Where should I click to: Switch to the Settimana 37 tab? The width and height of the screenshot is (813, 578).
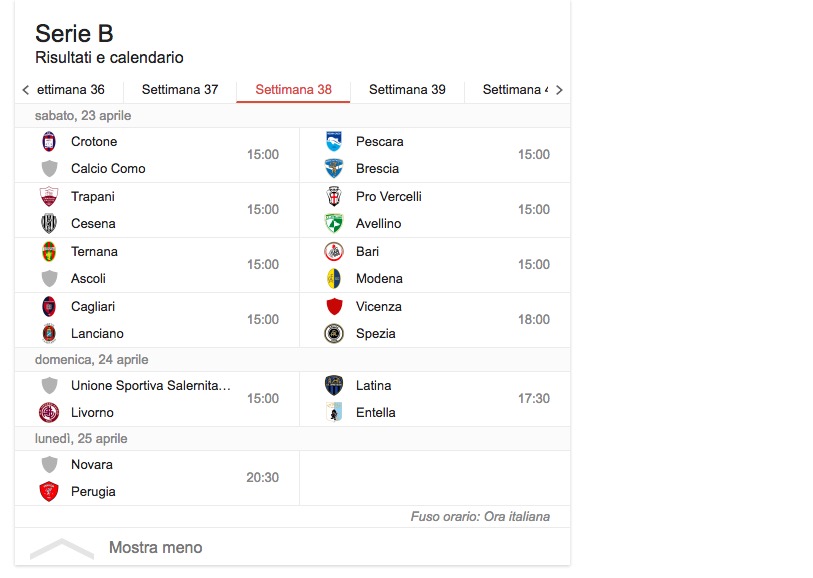click(x=180, y=90)
